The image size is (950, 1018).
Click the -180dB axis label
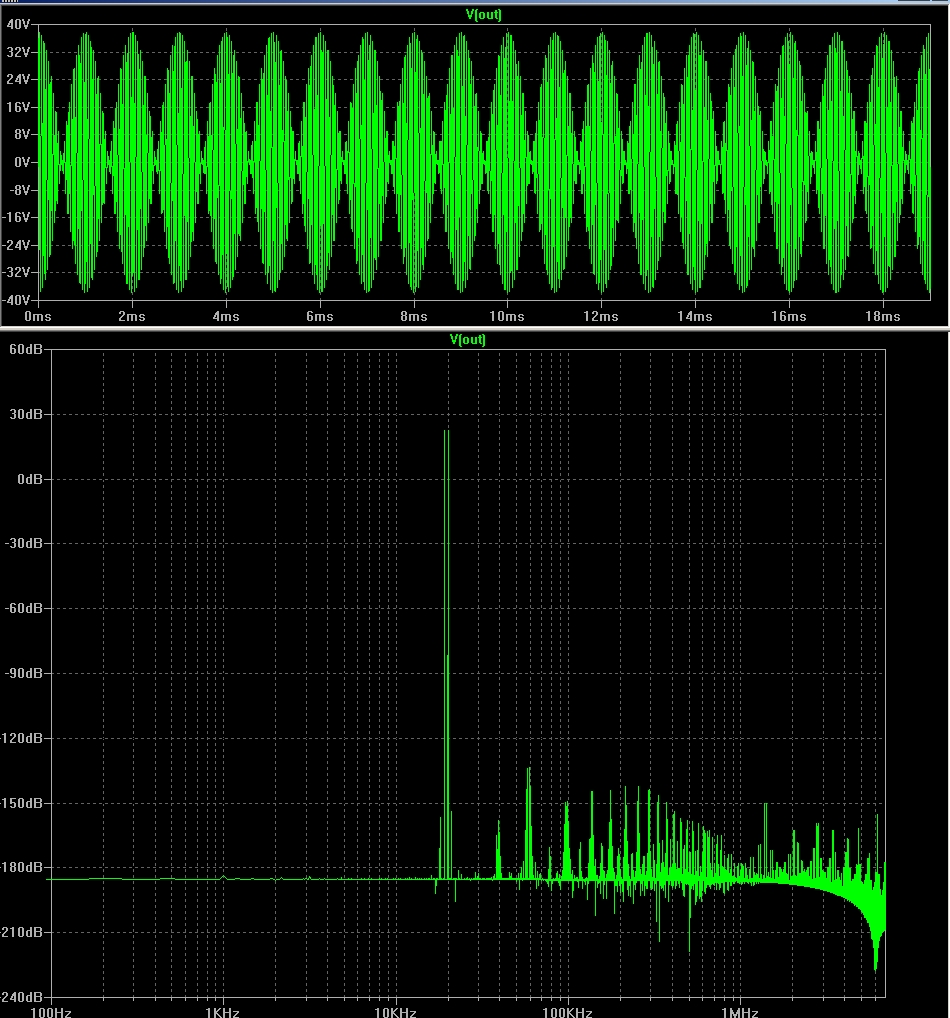tap(21, 867)
